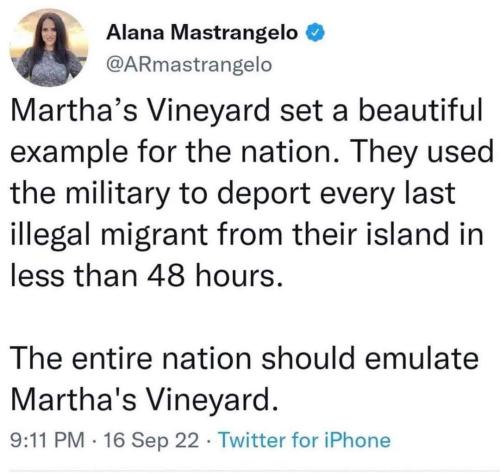Click "Martha's Vineyard" on the first line
500x473 pixels.
[140, 110]
